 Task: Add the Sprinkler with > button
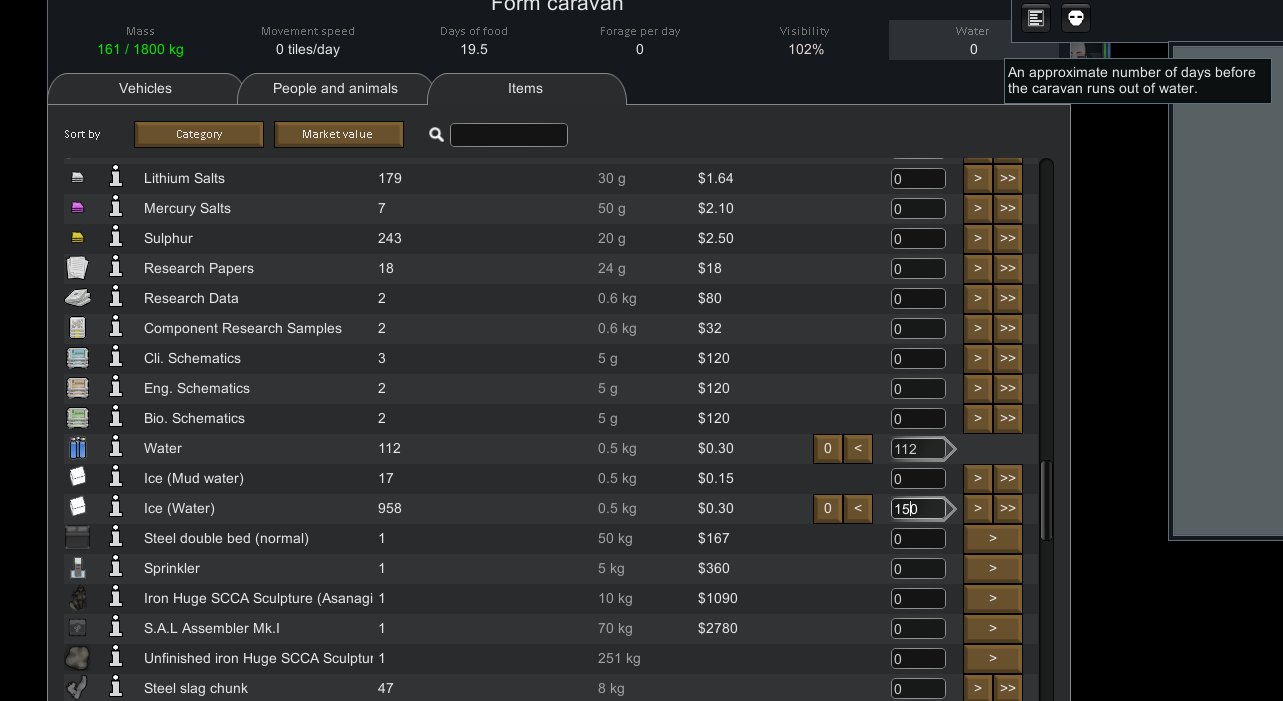992,568
